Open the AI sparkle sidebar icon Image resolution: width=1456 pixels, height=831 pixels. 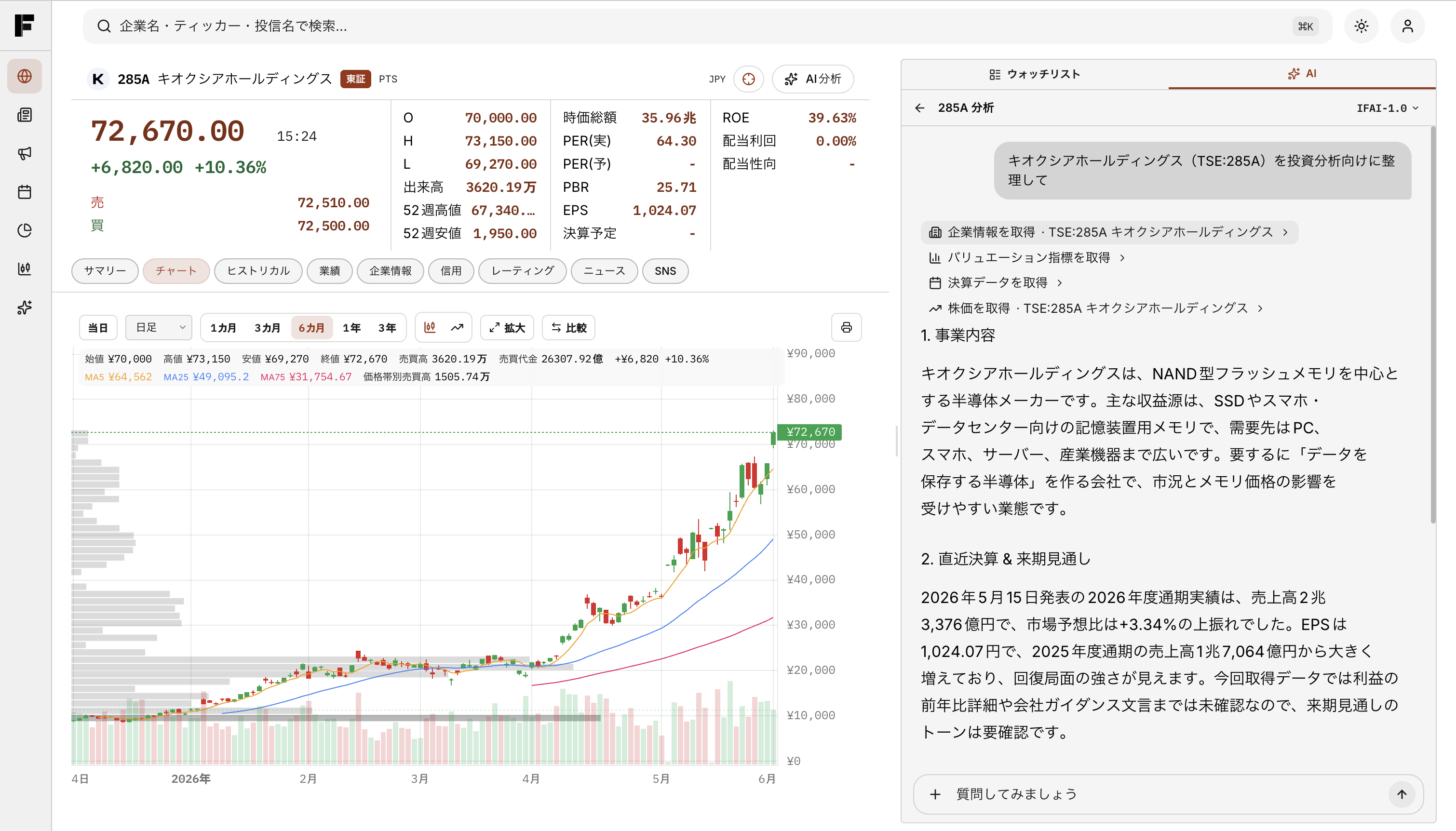click(x=25, y=307)
